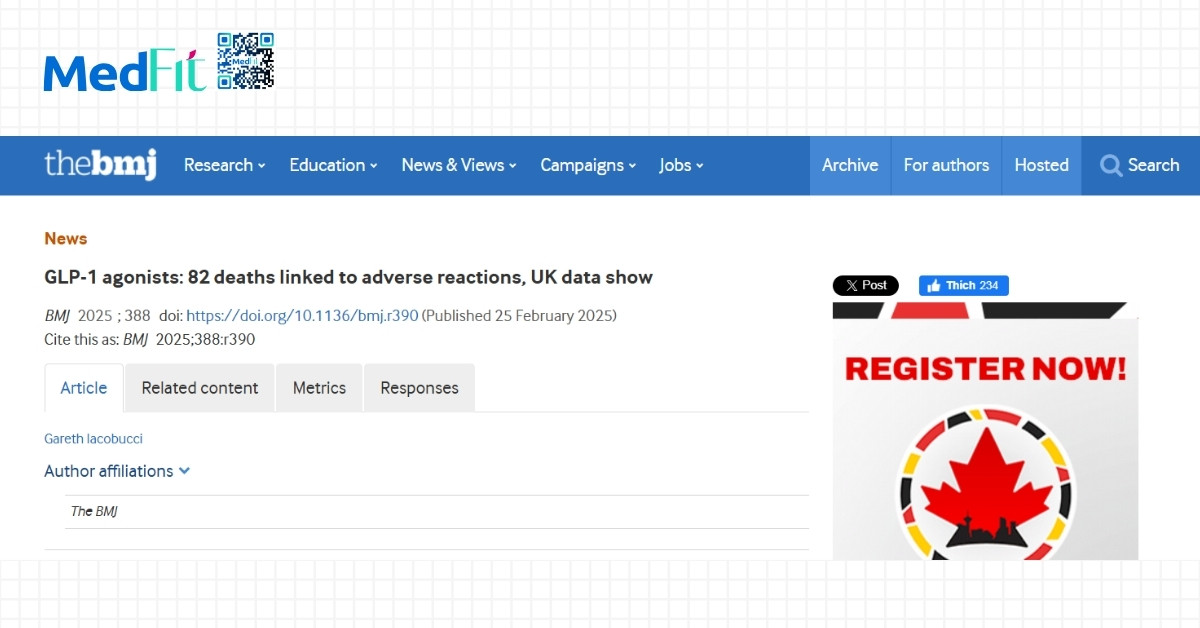Share via the X Post button
Viewport: 1200px width, 628px height.
tap(865, 286)
